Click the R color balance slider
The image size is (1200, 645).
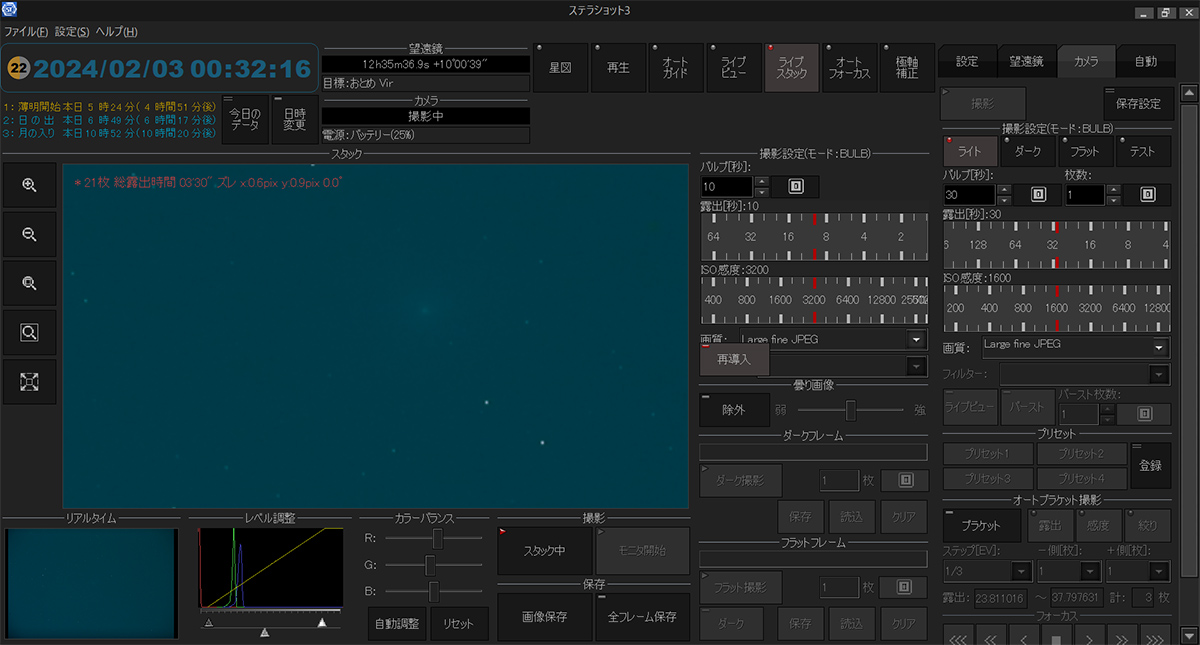[437, 538]
